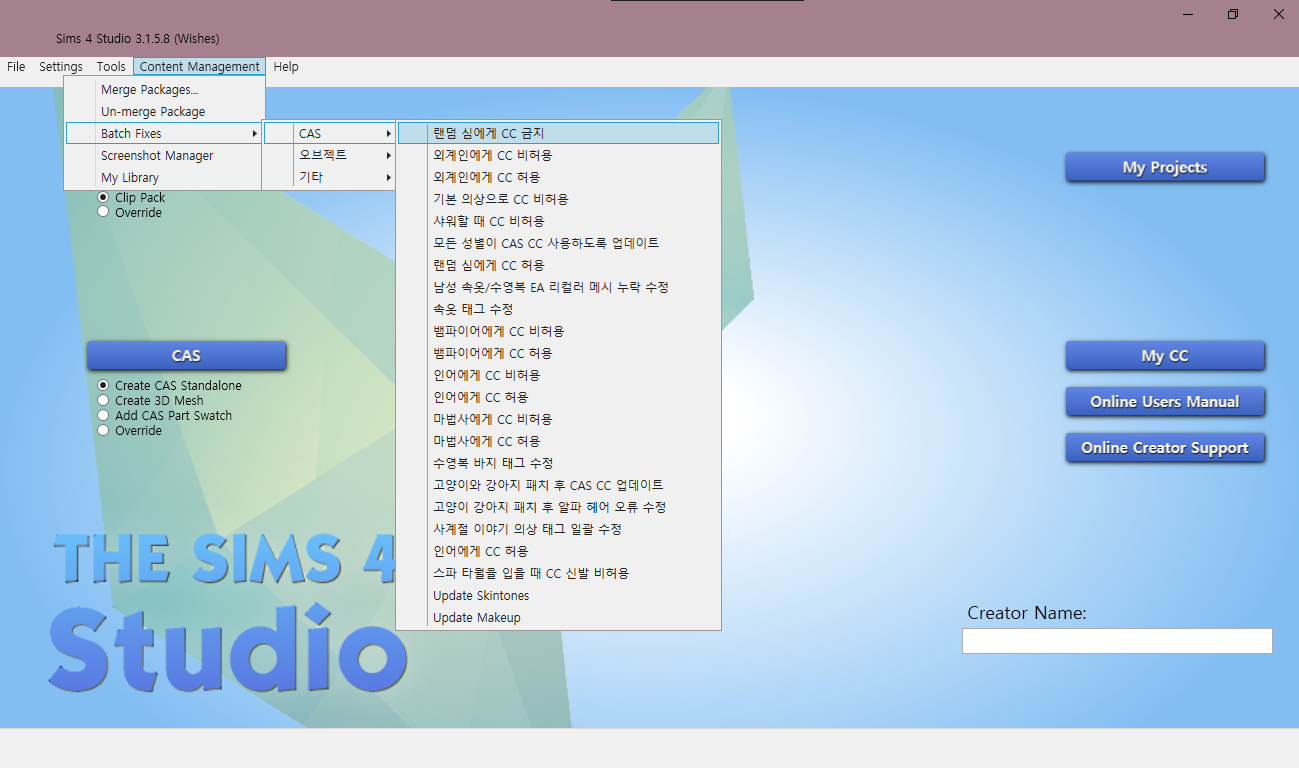Select Create 3D Mesh option
The width and height of the screenshot is (1299, 768).
point(103,400)
